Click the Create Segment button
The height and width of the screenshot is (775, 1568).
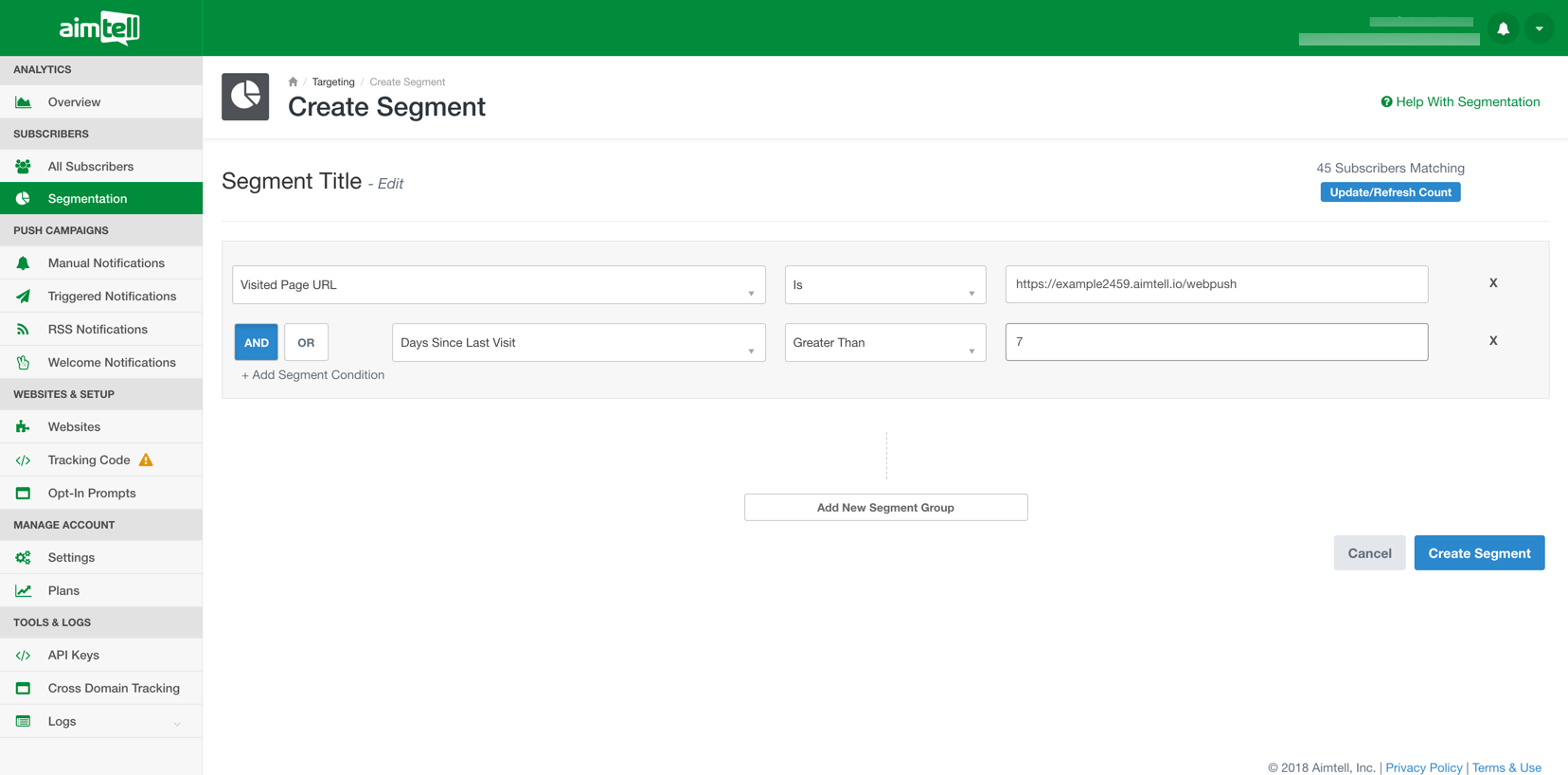1479,553
